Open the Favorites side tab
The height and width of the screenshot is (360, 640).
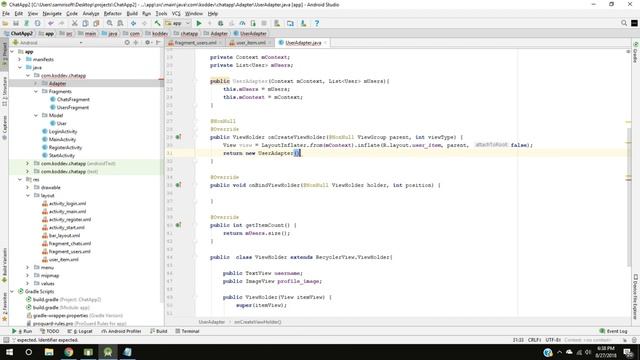click(x=4, y=306)
